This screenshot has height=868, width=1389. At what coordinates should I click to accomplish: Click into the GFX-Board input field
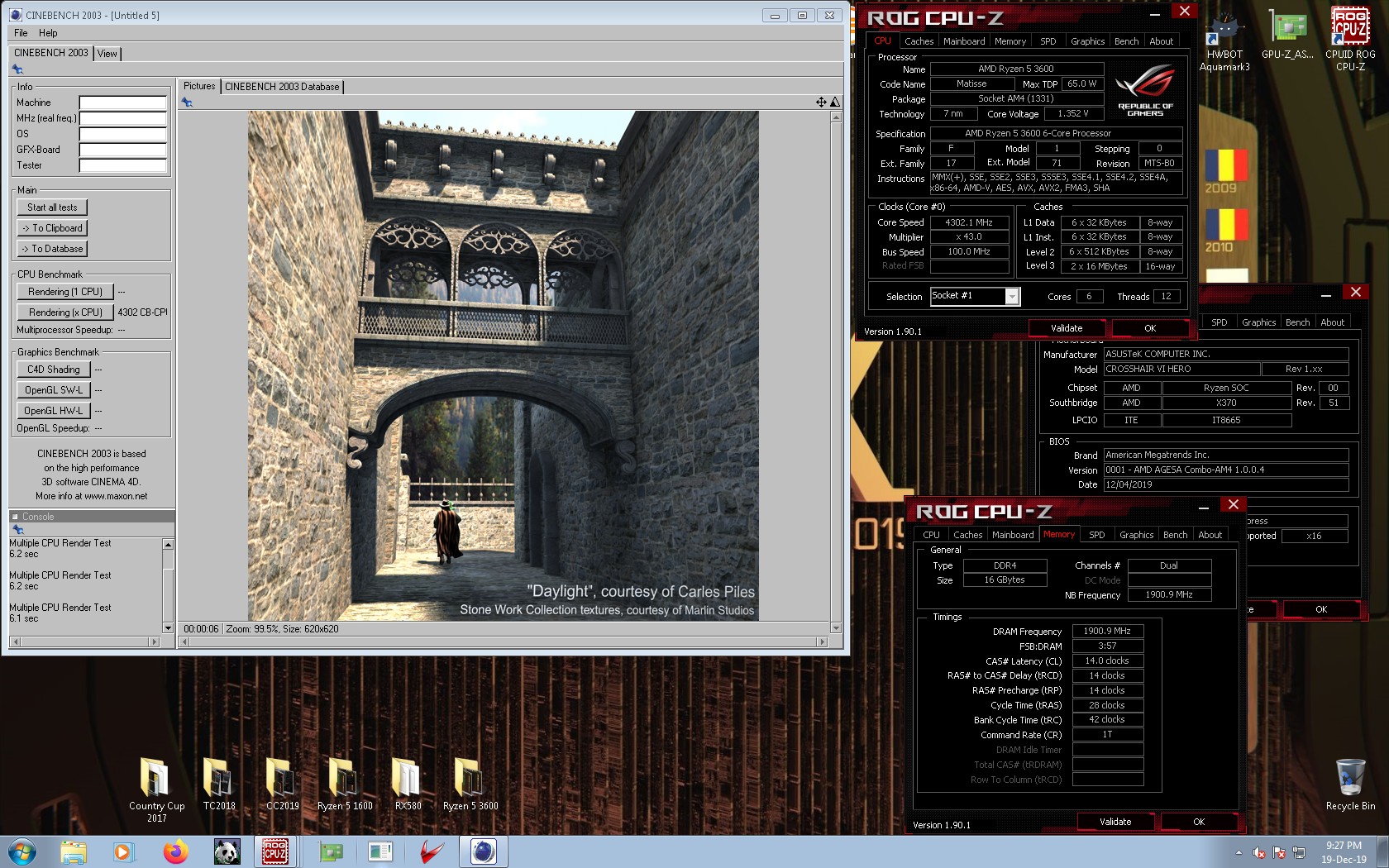[x=122, y=150]
